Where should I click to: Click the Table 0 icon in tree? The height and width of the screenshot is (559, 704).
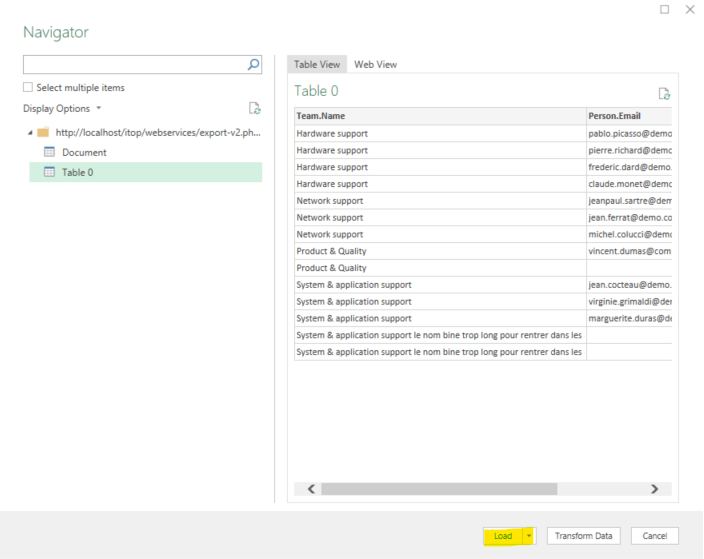point(49,172)
